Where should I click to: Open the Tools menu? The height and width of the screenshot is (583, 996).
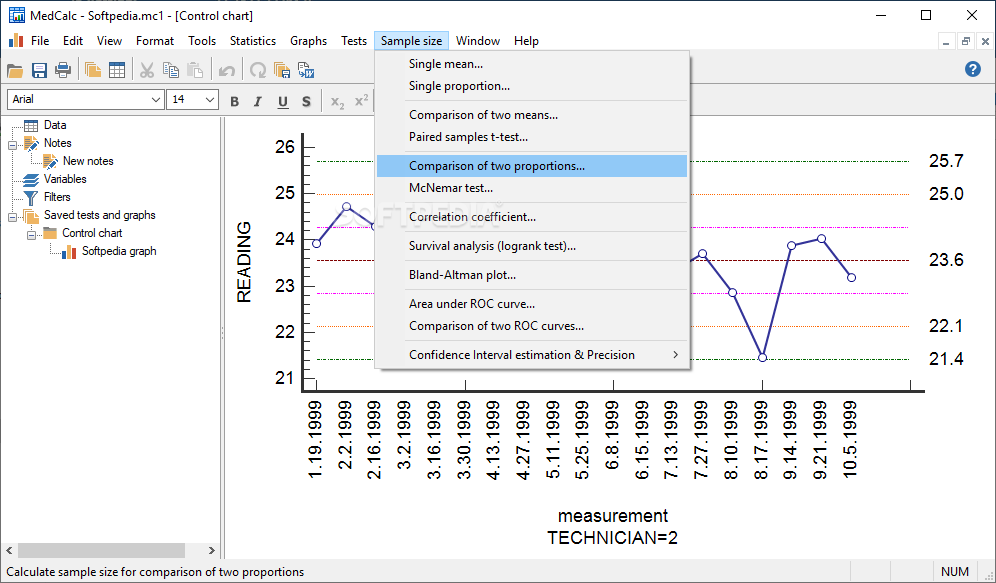click(202, 41)
